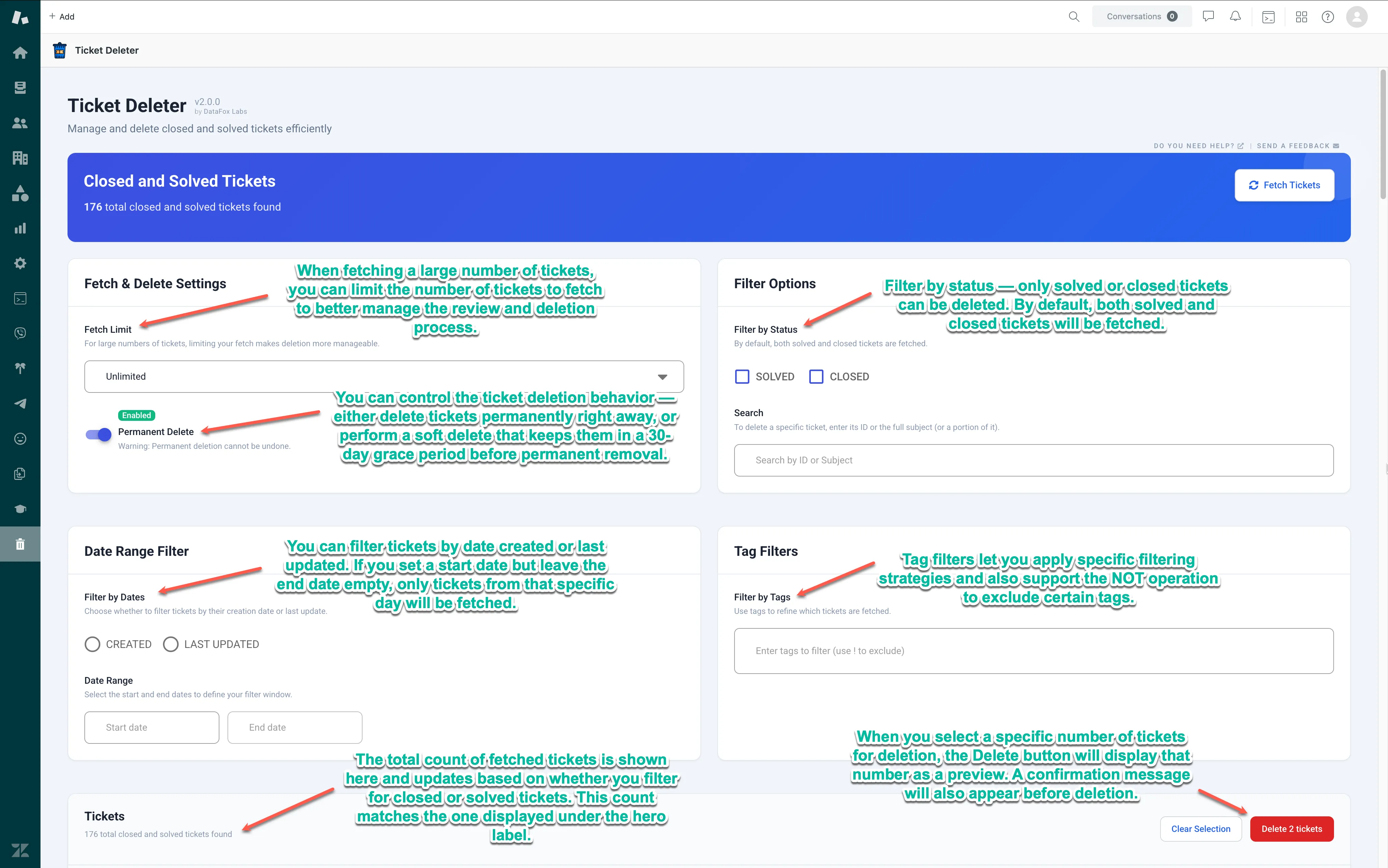This screenshot has width=1388, height=868.
Task: Check the SOLVED status checkbox
Action: pyautogui.click(x=742, y=377)
